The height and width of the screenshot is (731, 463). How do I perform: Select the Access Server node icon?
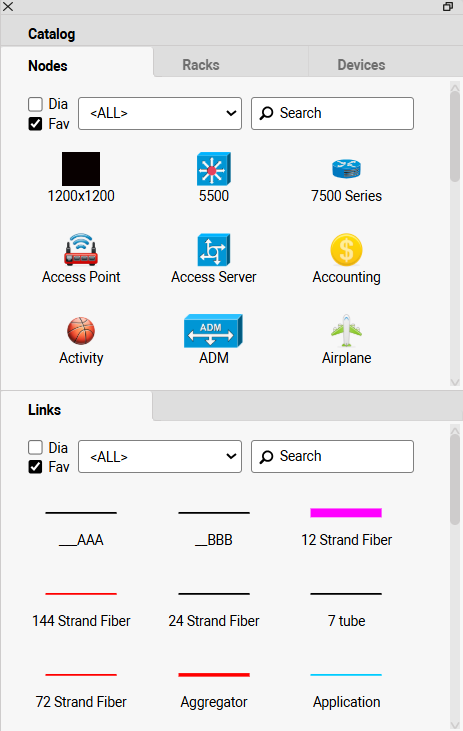pyautogui.click(x=214, y=249)
